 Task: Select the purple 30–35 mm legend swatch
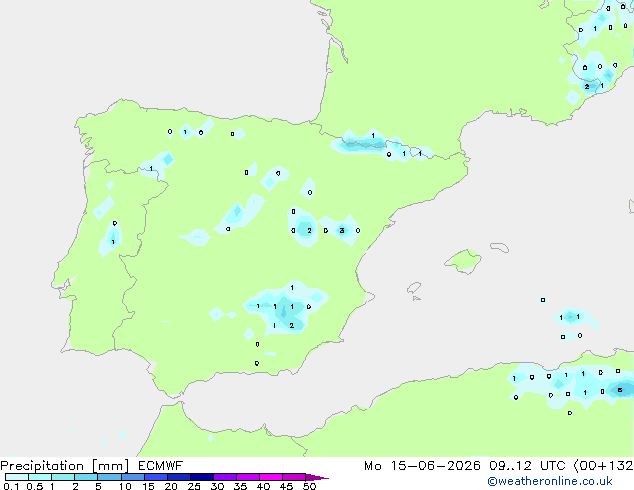pos(225,477)
